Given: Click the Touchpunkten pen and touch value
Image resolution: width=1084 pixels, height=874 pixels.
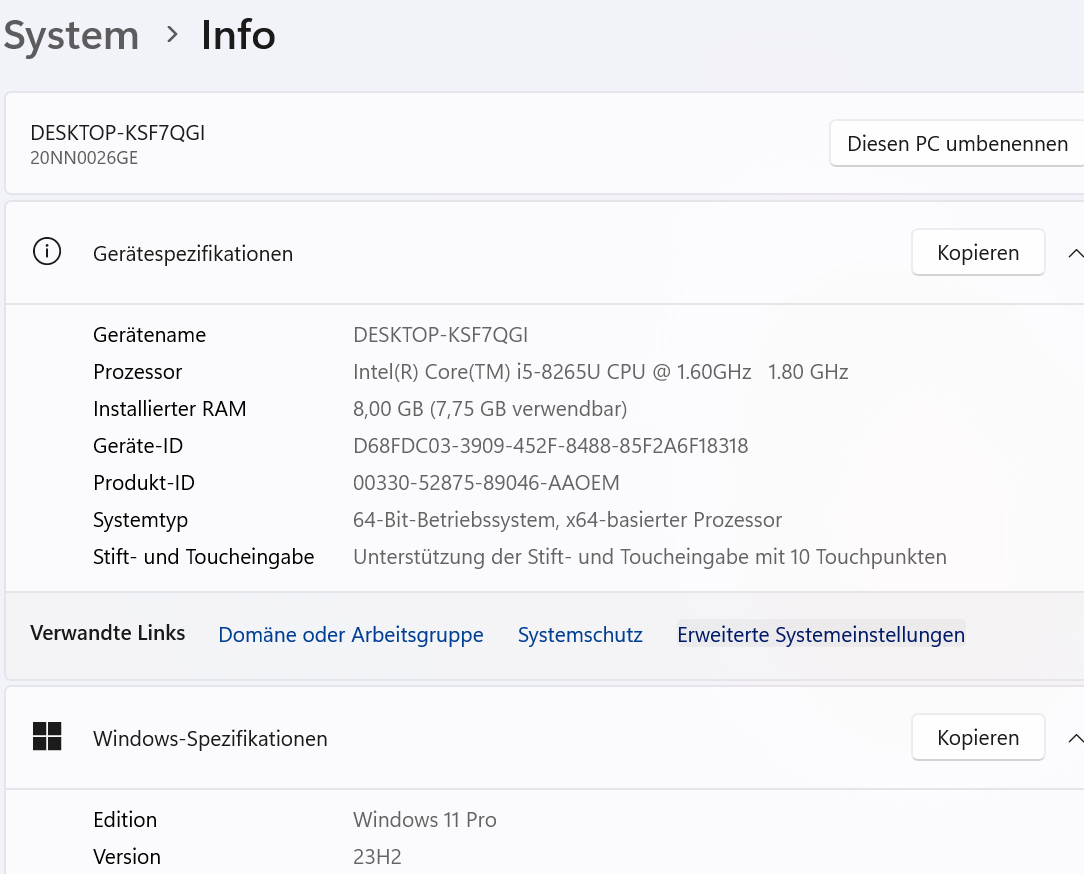Looking at the screenshot, I should tap(650, 557).
